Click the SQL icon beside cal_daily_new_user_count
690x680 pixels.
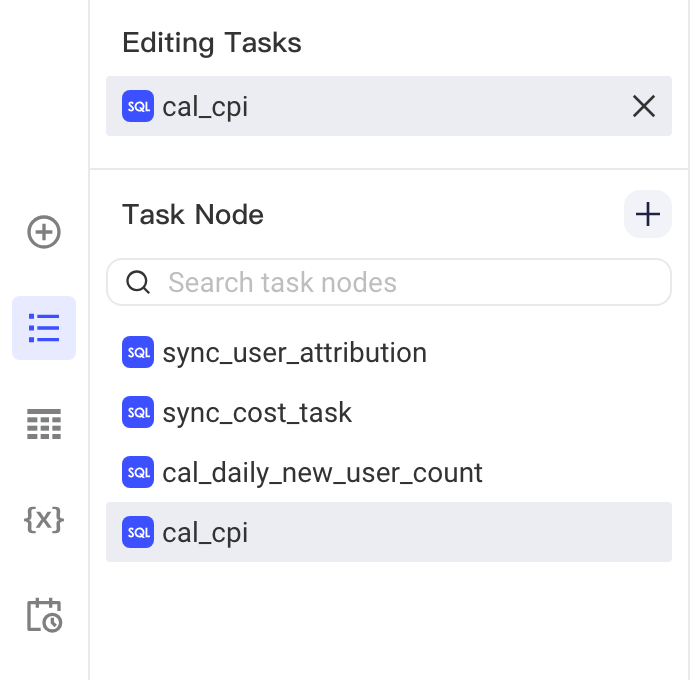[138, 472]
